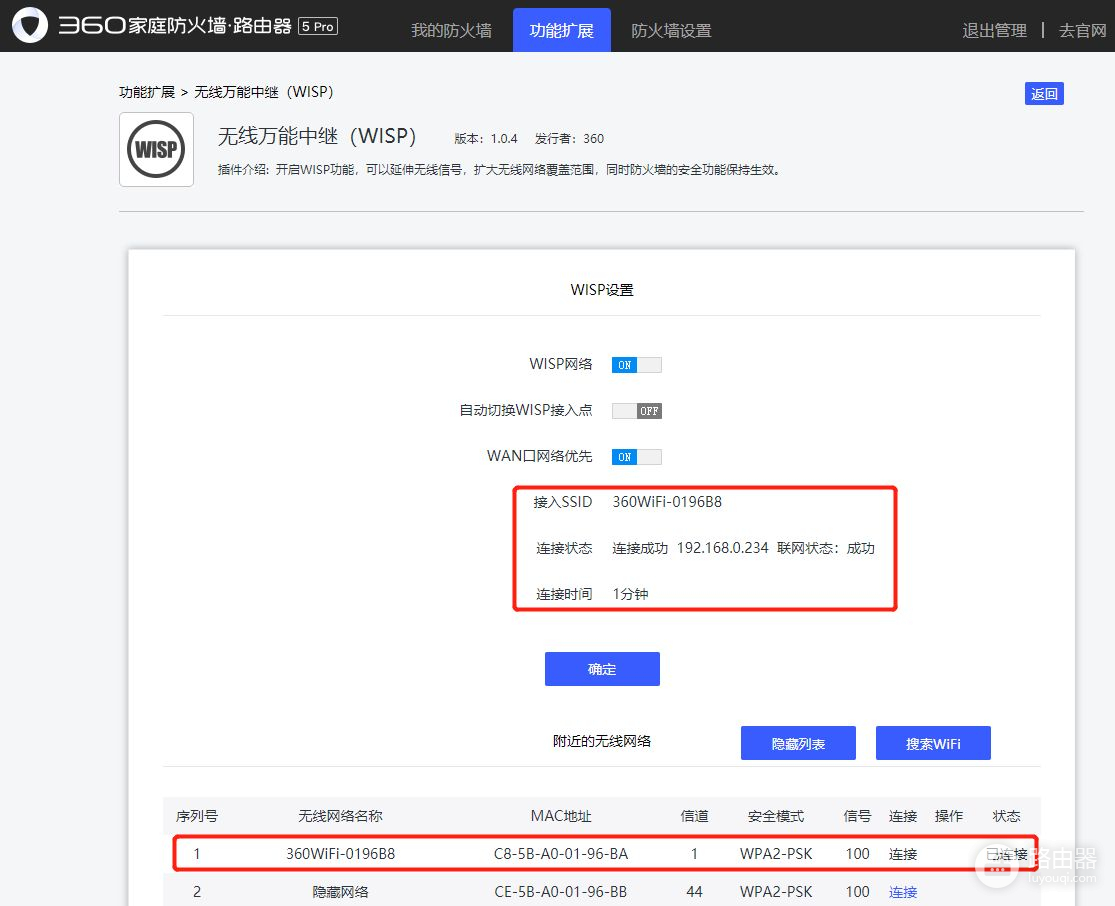Open the 我的防火墙 tab
Image resolution: width=1115 pixels, height=906 pixels.
(451, 30)
